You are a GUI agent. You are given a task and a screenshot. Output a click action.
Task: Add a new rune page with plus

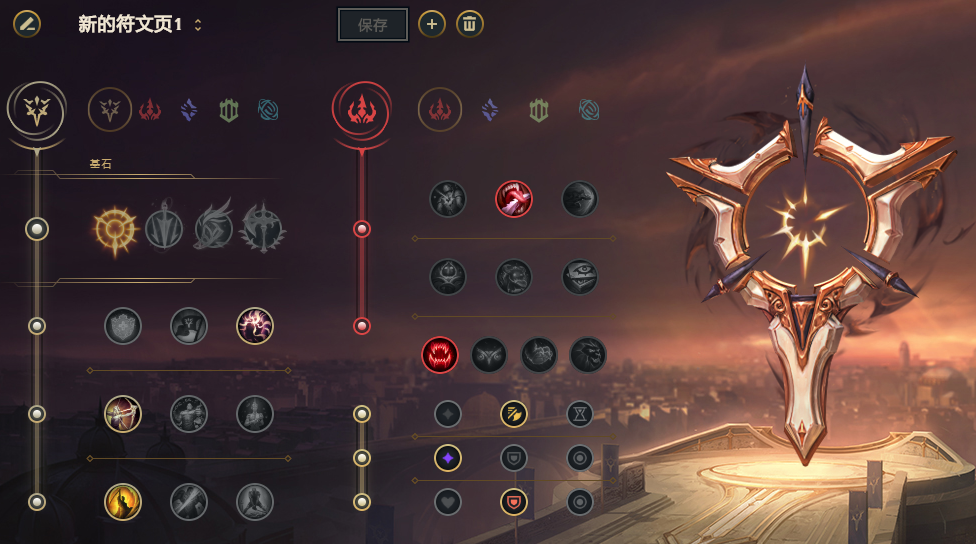[432, 24]
